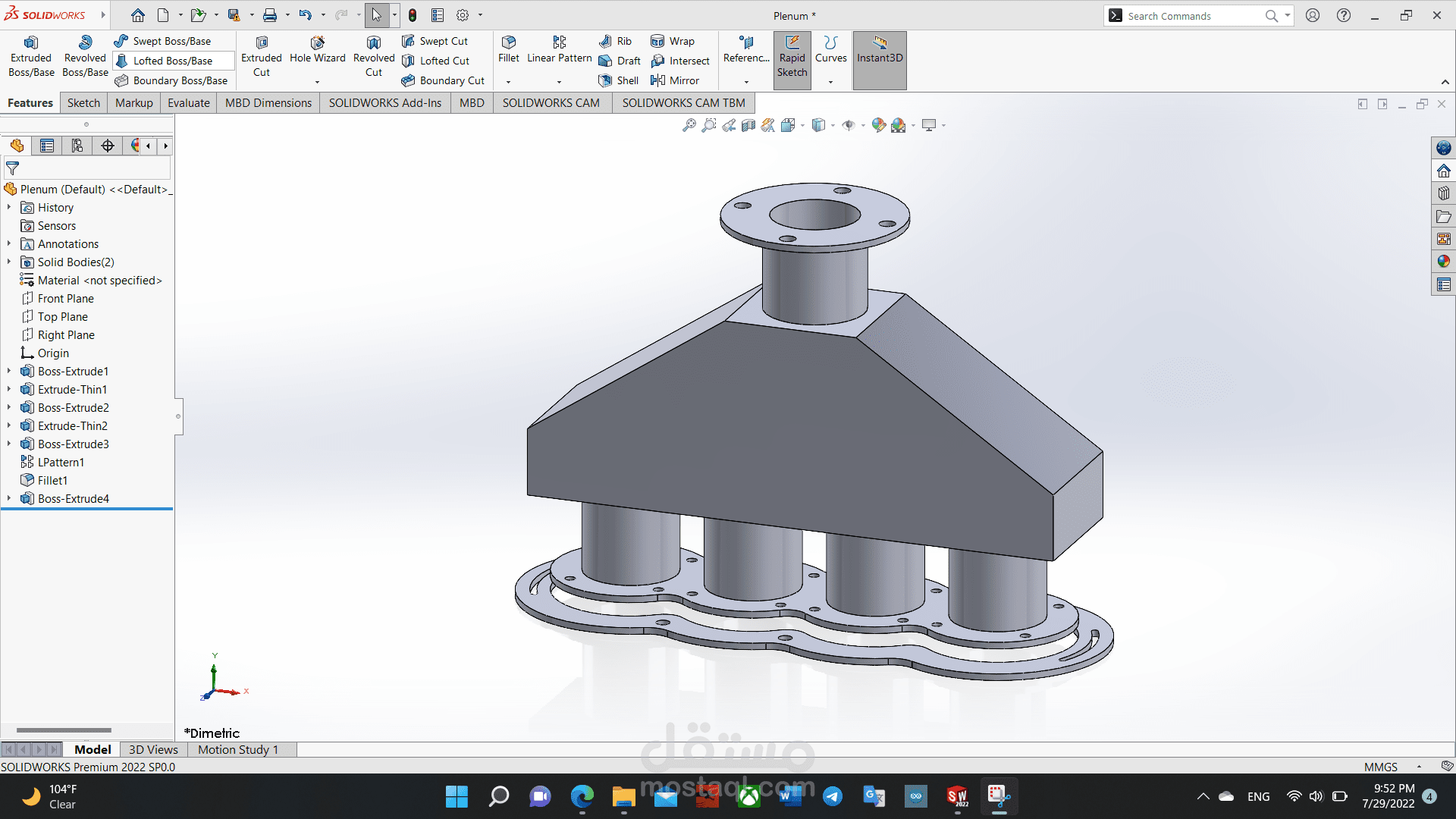Image resolution: width=1456 pixels, height=819 pixels.
Task: Click Zoom to Fit in the heads-up toolbar
Action: (x=688, y=125)
